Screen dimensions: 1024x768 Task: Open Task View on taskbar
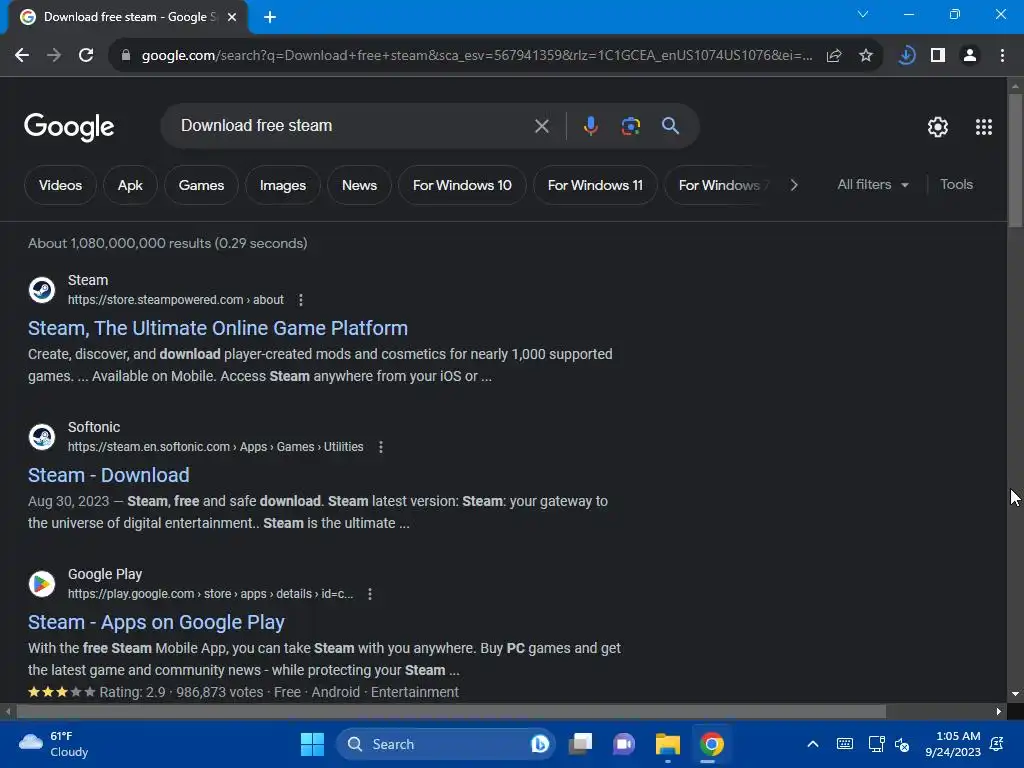point(581,744)
